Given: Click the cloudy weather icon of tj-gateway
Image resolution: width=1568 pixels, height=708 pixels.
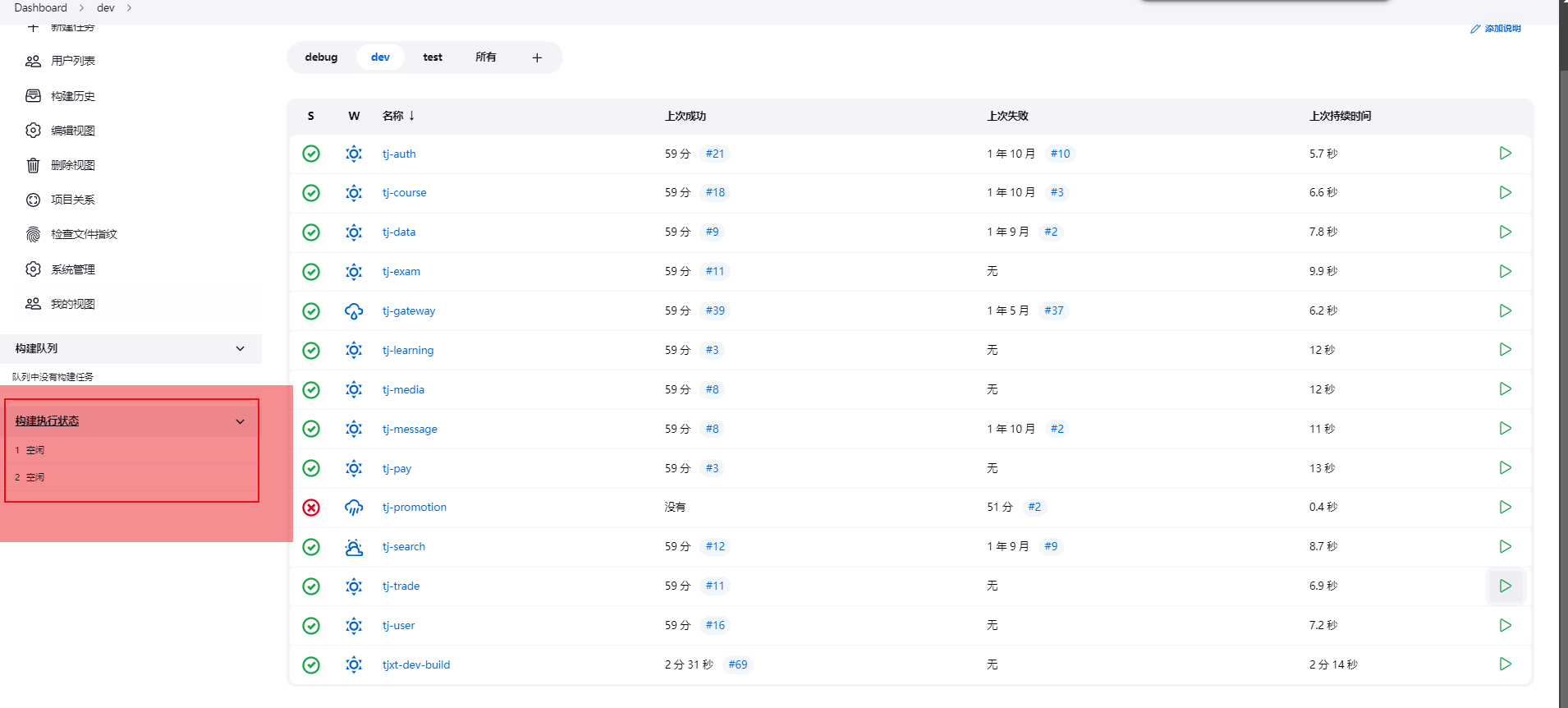Looking at the screenshot, I should pyautogui.click(x=354, y=311).
